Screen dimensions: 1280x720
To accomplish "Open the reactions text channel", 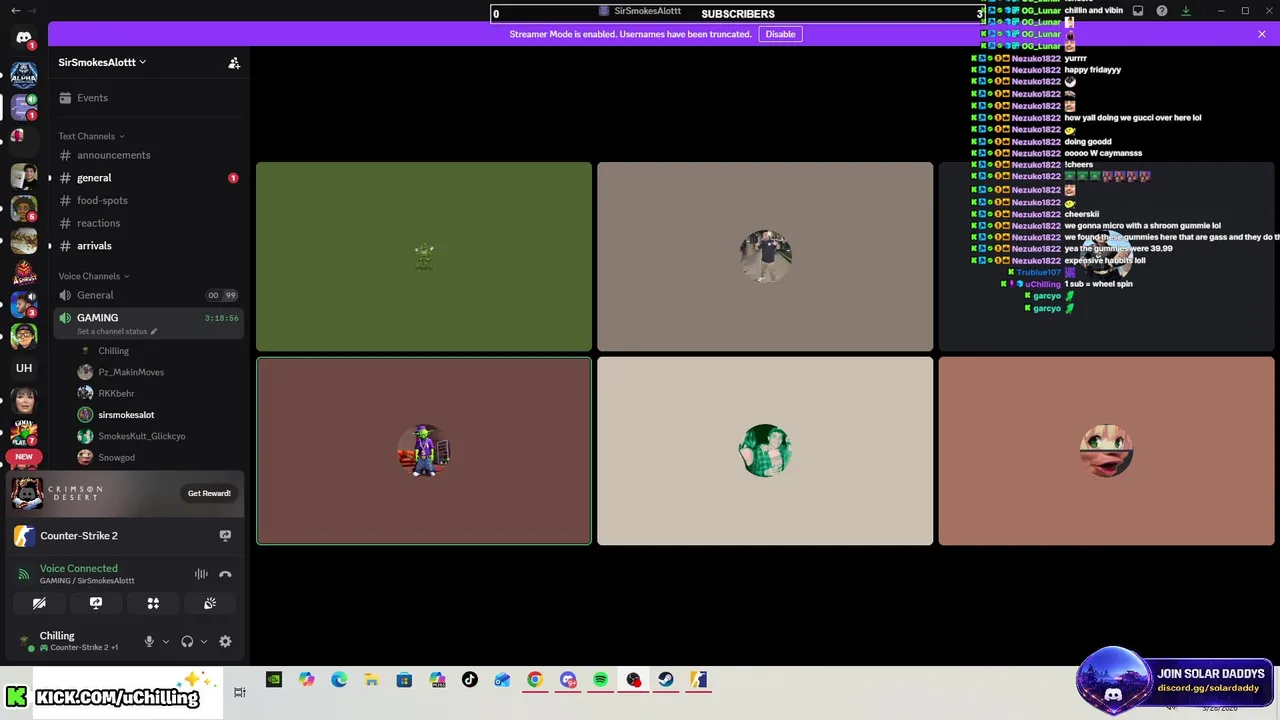I will click(148, 223).
